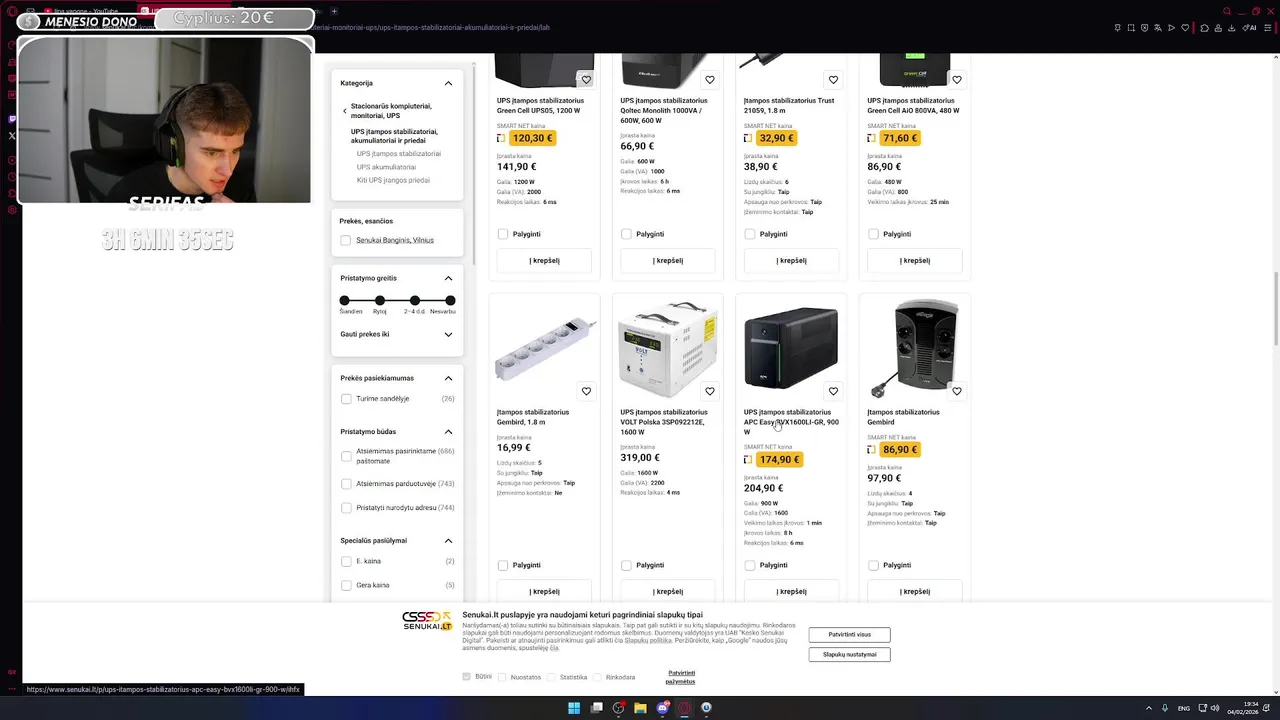Open UPS APC Easy BVX1600LI-GR product title
Viewport: 1280px width, 720px height.
click(791, 422)
